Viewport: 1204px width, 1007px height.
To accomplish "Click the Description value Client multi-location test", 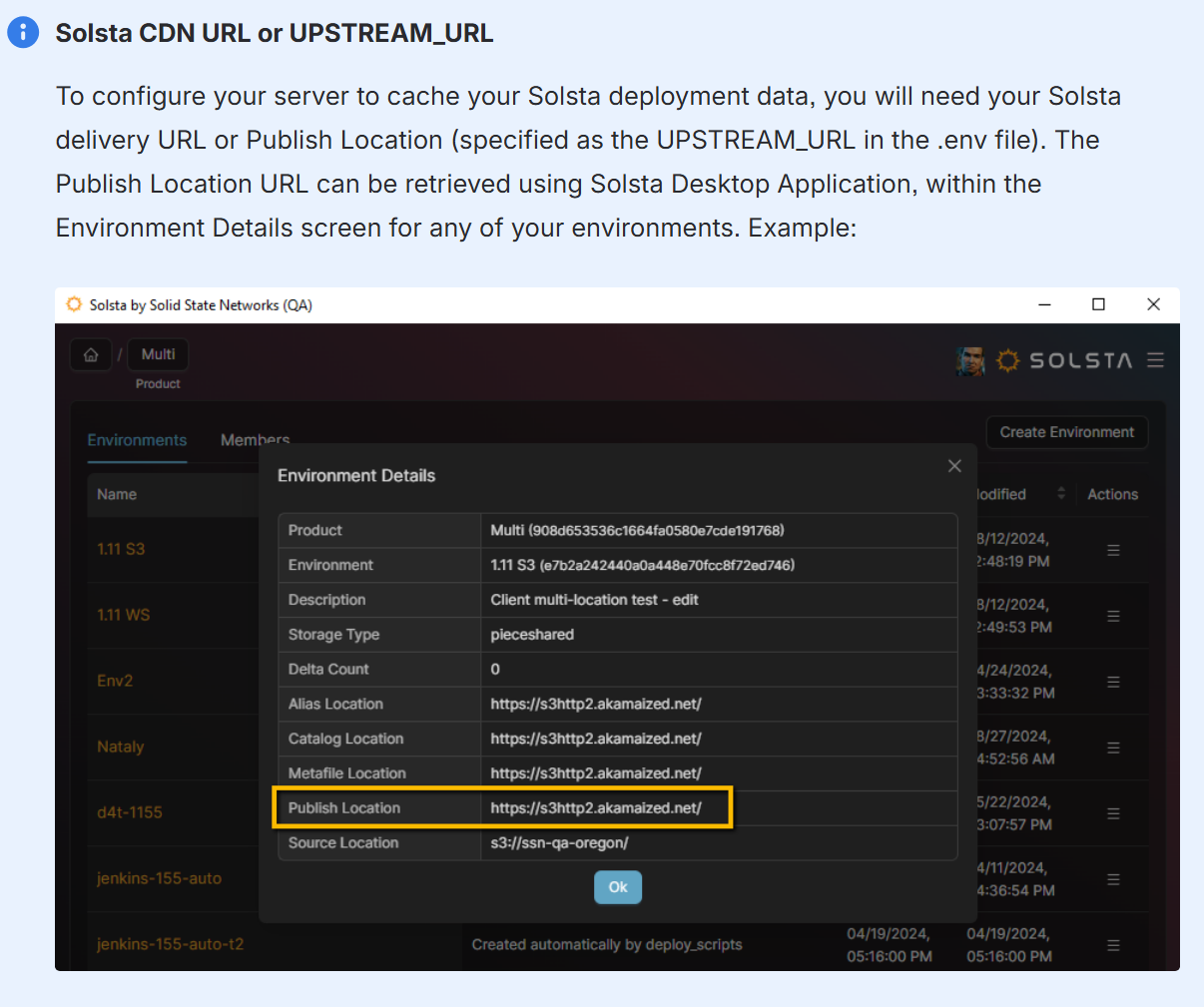I will [594, 600].
